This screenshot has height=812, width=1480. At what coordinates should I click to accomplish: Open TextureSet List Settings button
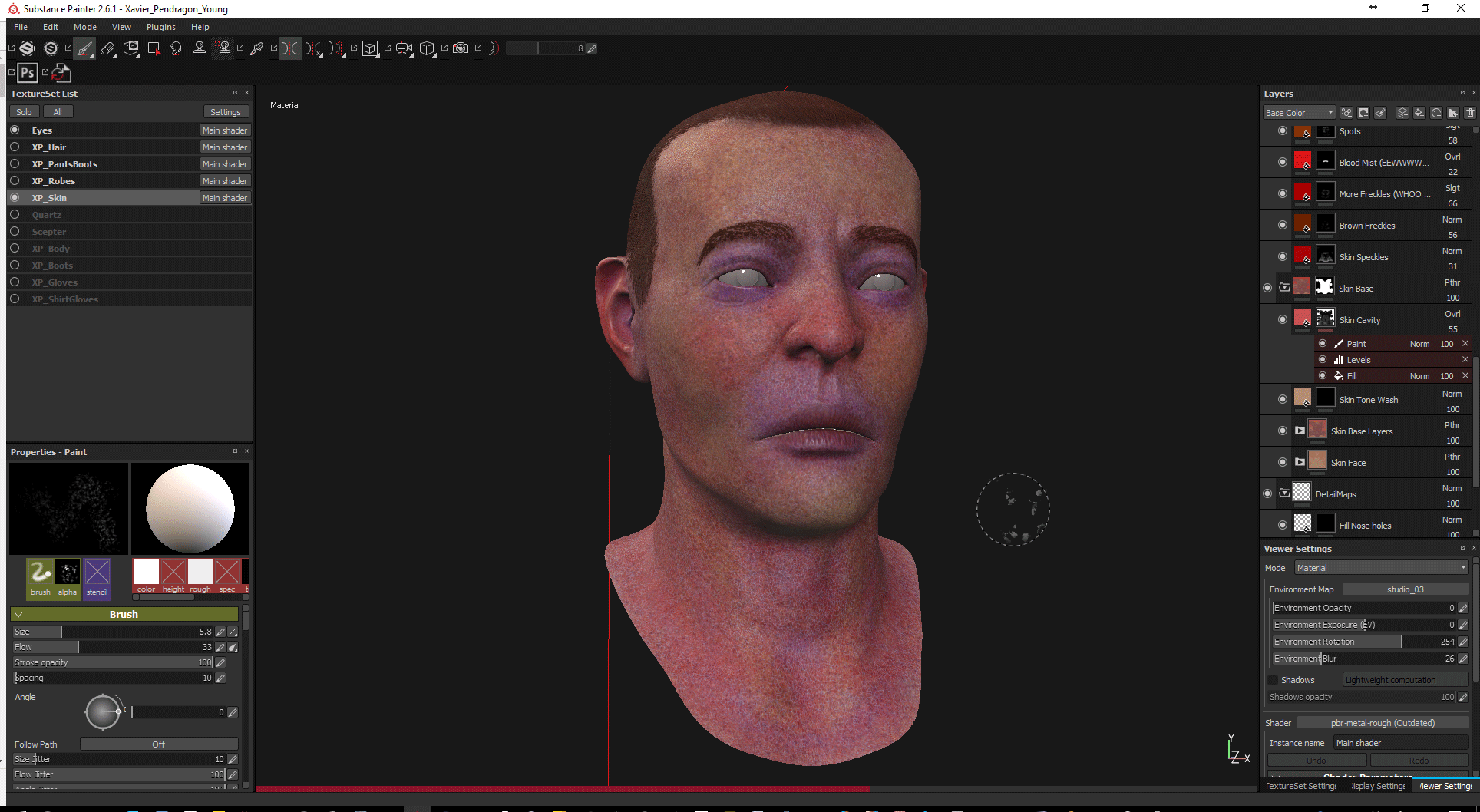[x=226, y=112]
